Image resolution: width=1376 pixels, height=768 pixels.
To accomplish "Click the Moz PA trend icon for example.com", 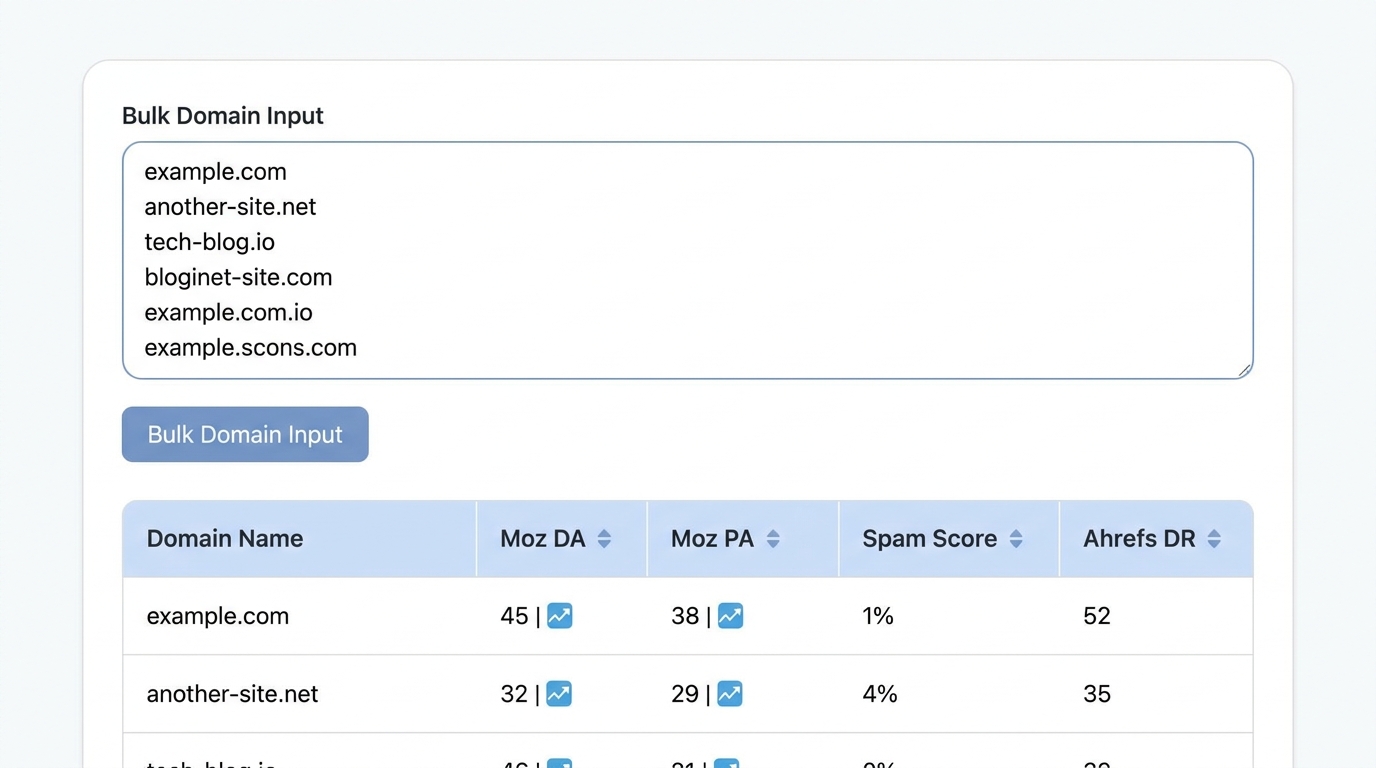I will tap(731, 616).
